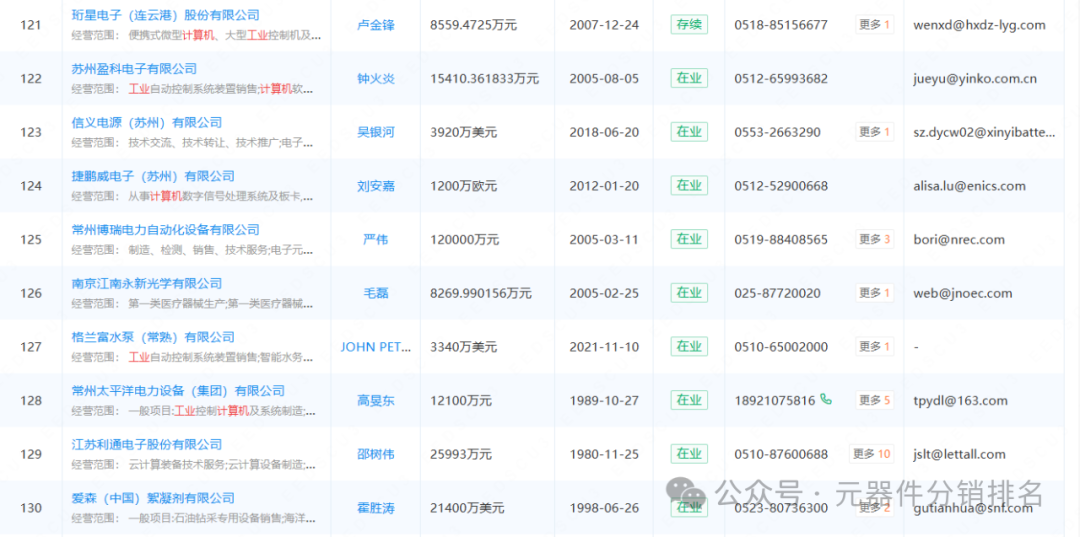Open company 格兰富水泵（常熟）有限公司
Screen dimensions: 1080x537
(153, 337)
